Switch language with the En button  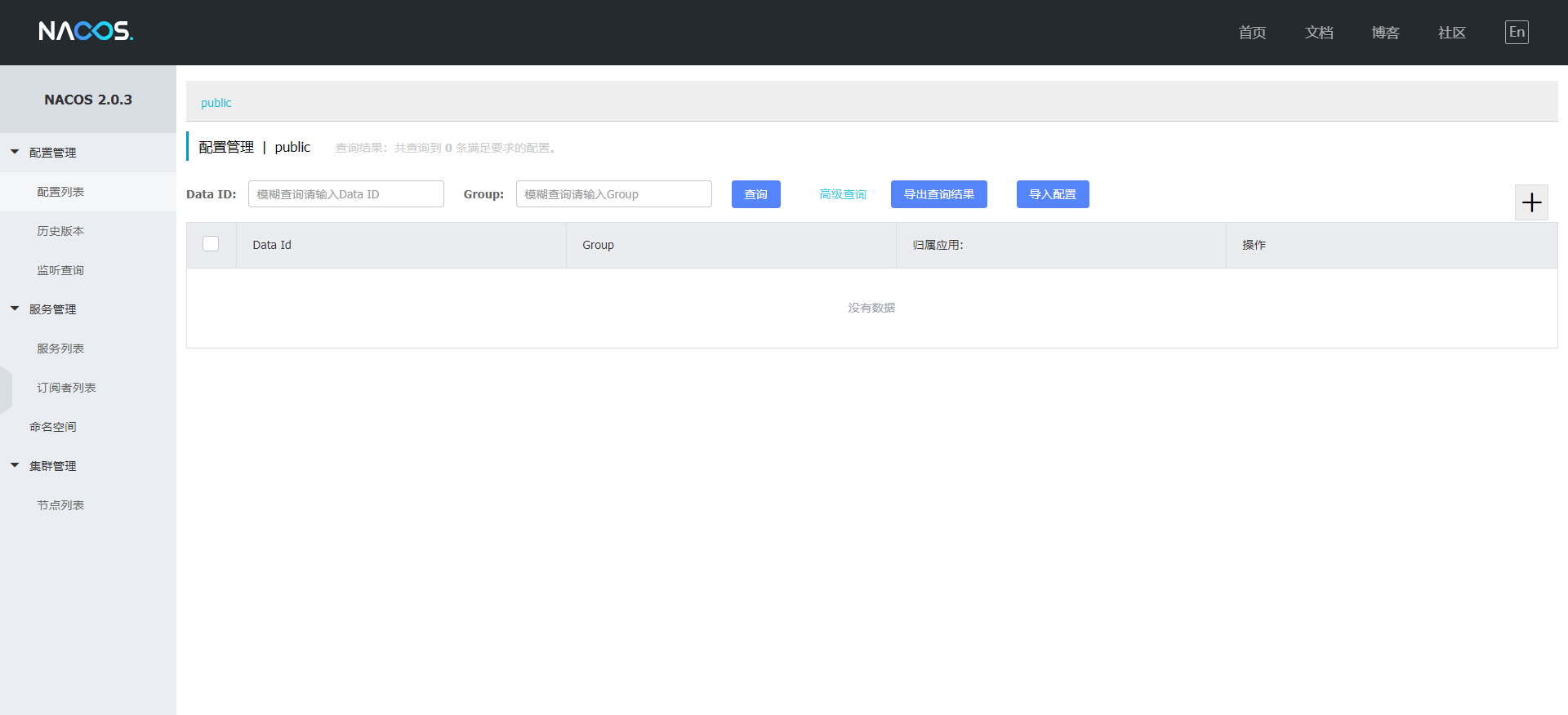(x=1517, y=32)
